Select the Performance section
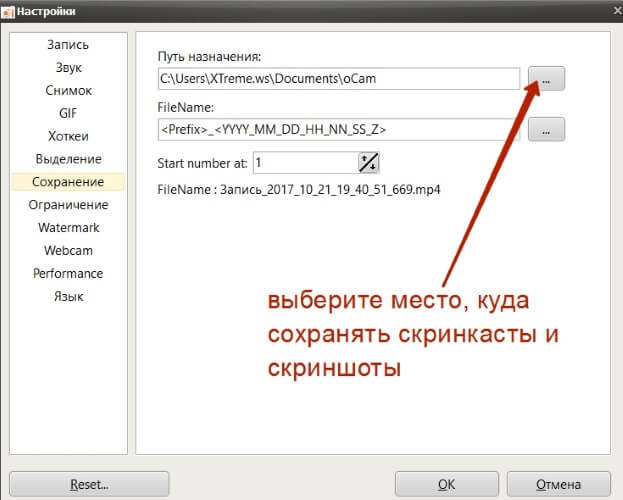Image resolution: width=623 pixels, height=500 pixels. pos(68,273)
